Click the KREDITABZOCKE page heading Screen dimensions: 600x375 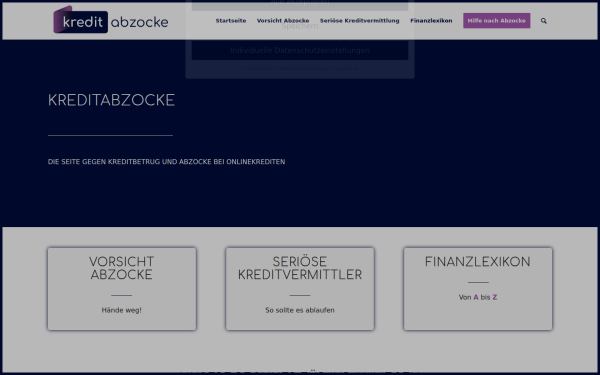click(x=111, y=100)
